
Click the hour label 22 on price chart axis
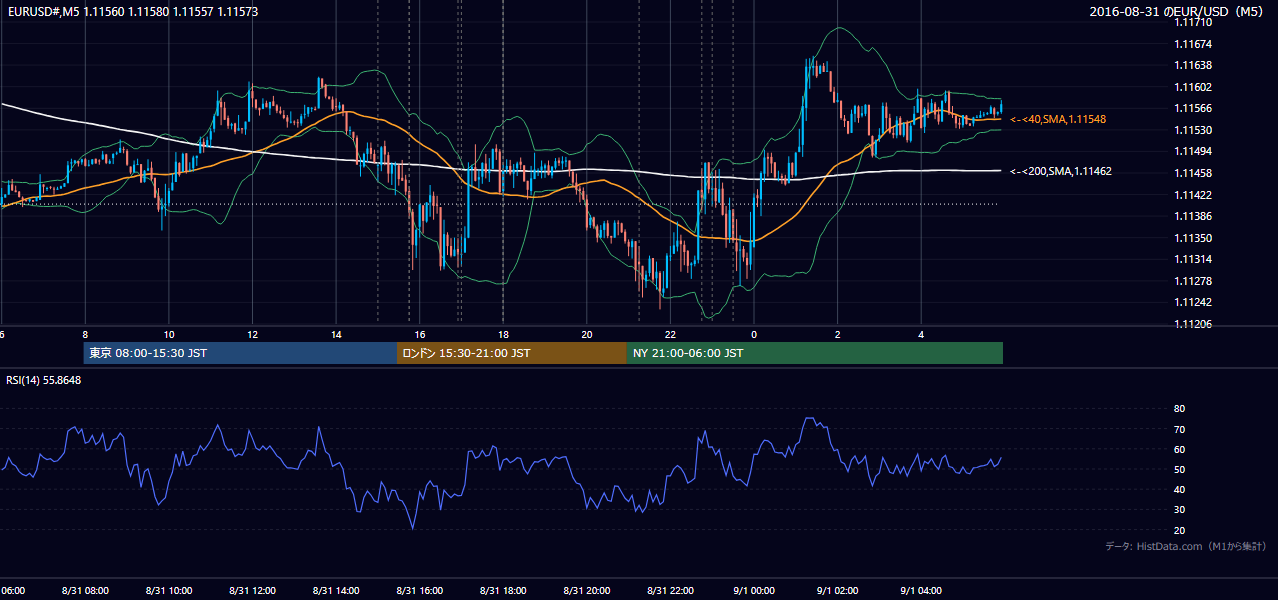pos(671,334)
